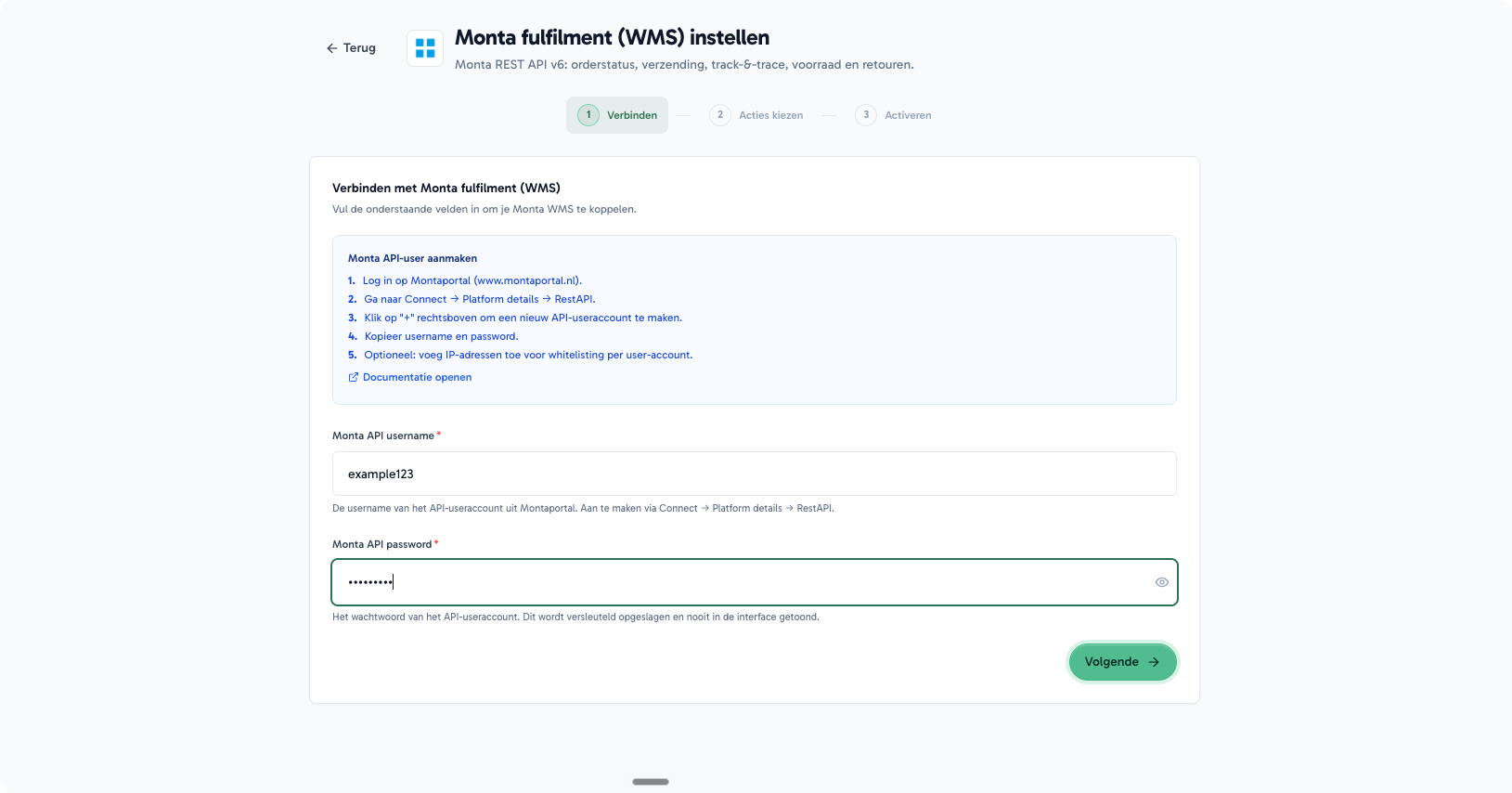Image resolution: width=1512 pixels, height=793 pixels.
Task: Click the step 3 number circle
Action: click(866, 115)
